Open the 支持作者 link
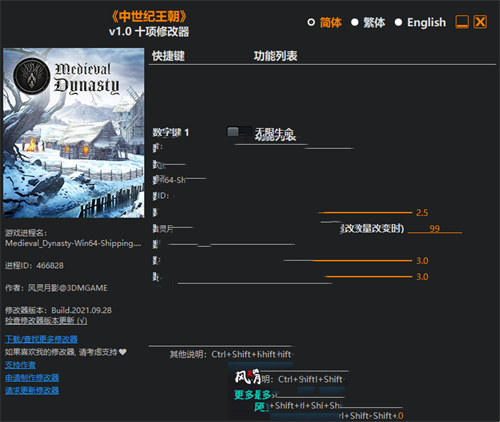 click(20, 365)
